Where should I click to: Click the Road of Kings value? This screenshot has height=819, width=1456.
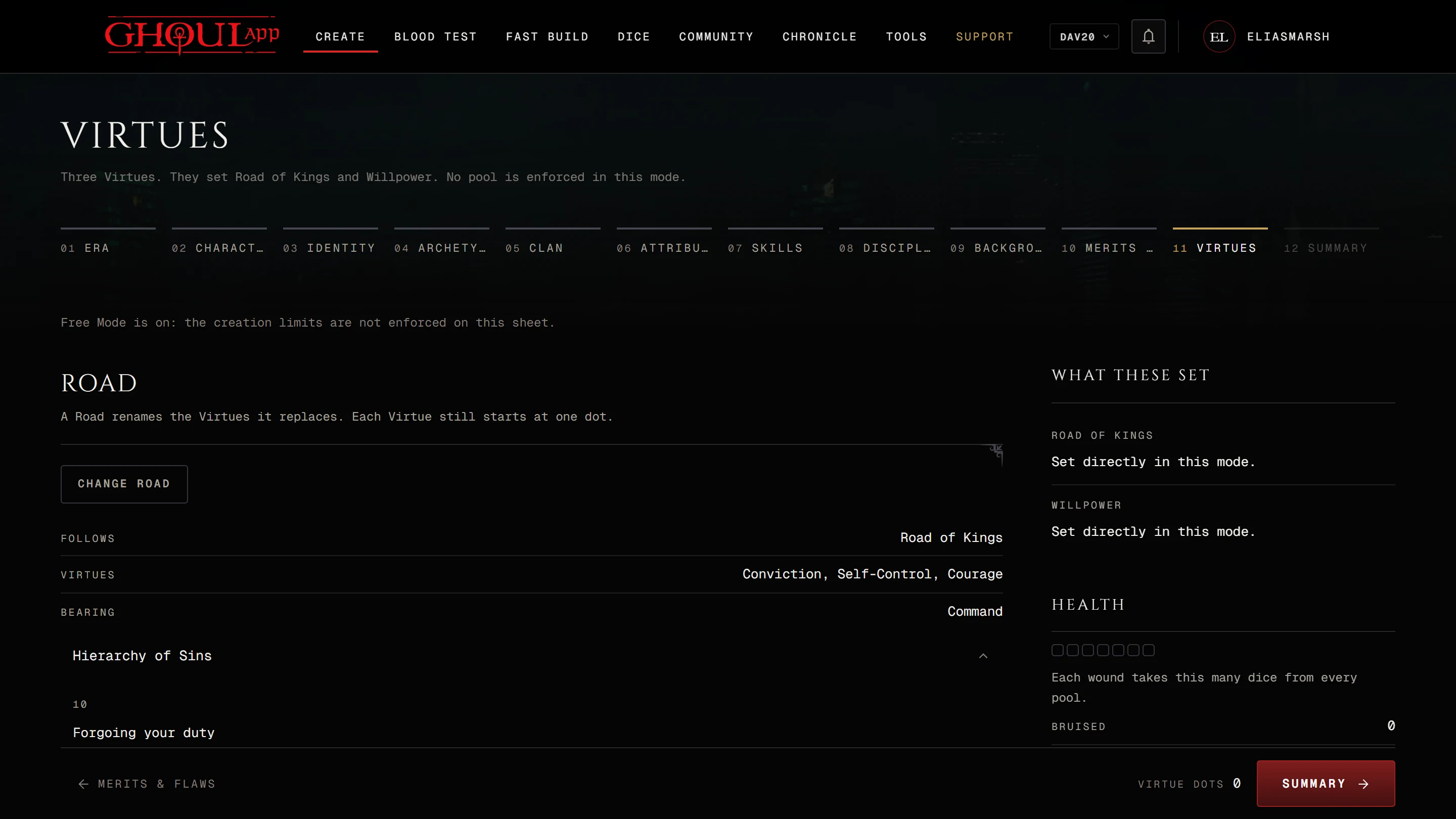(x=951, y=537)
